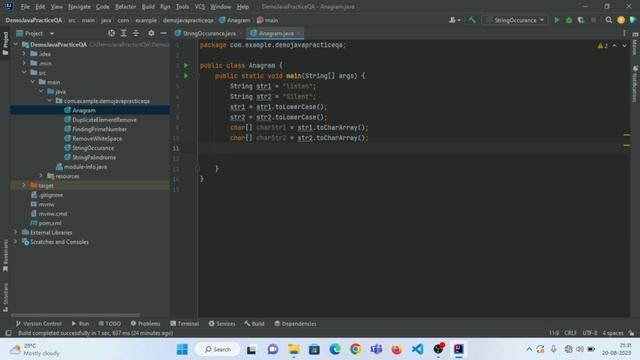
Task: Open Notifications side panel
Action: [x=635, y=84]
